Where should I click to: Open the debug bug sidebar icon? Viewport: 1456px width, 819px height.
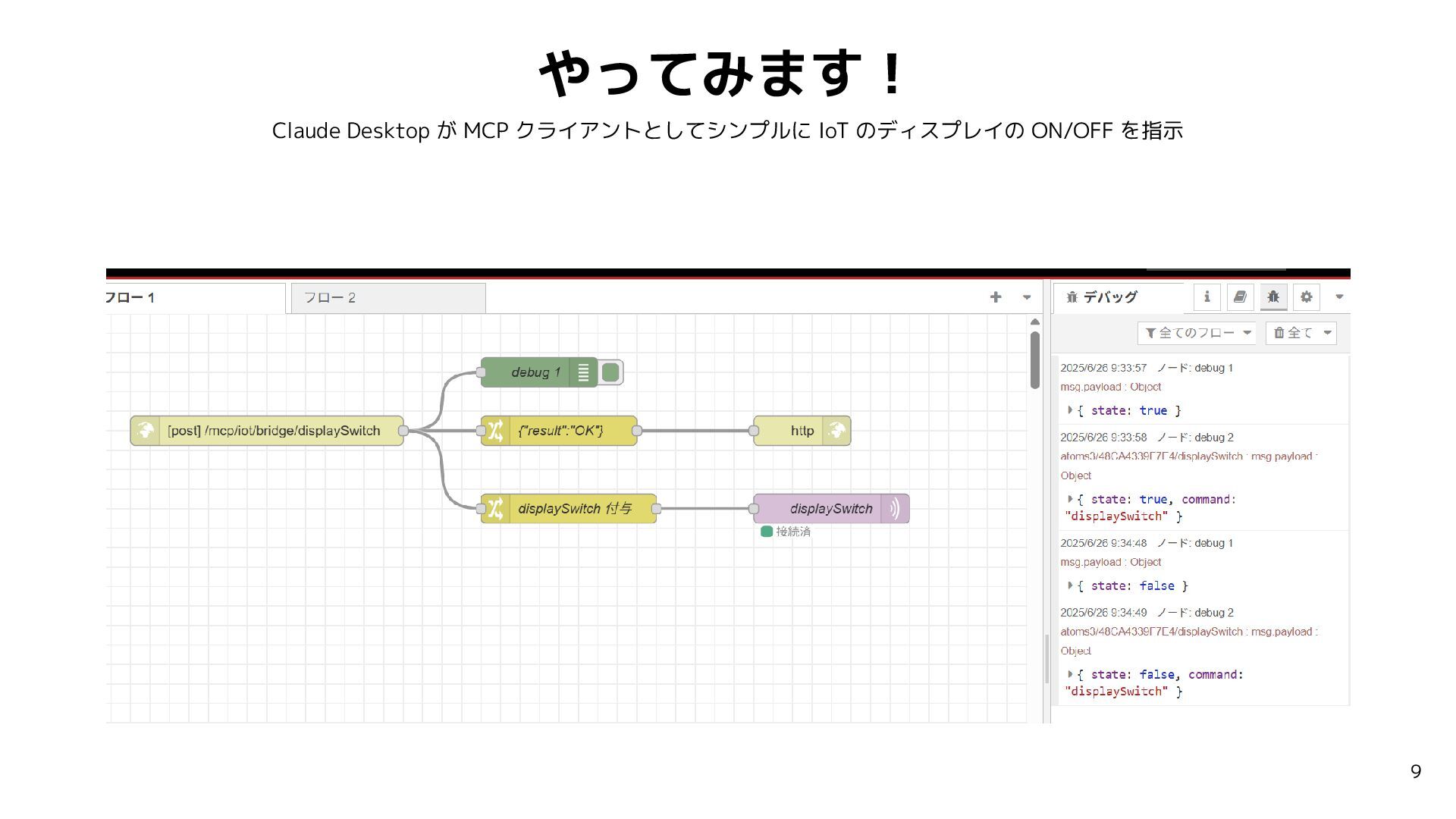tap(1273, 297)
